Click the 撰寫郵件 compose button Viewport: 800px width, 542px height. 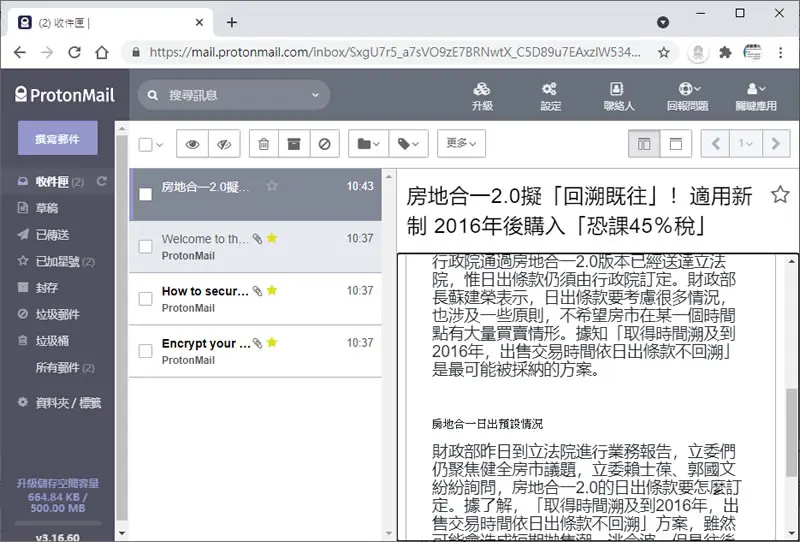pyautogui.click(x=58, y=138)
